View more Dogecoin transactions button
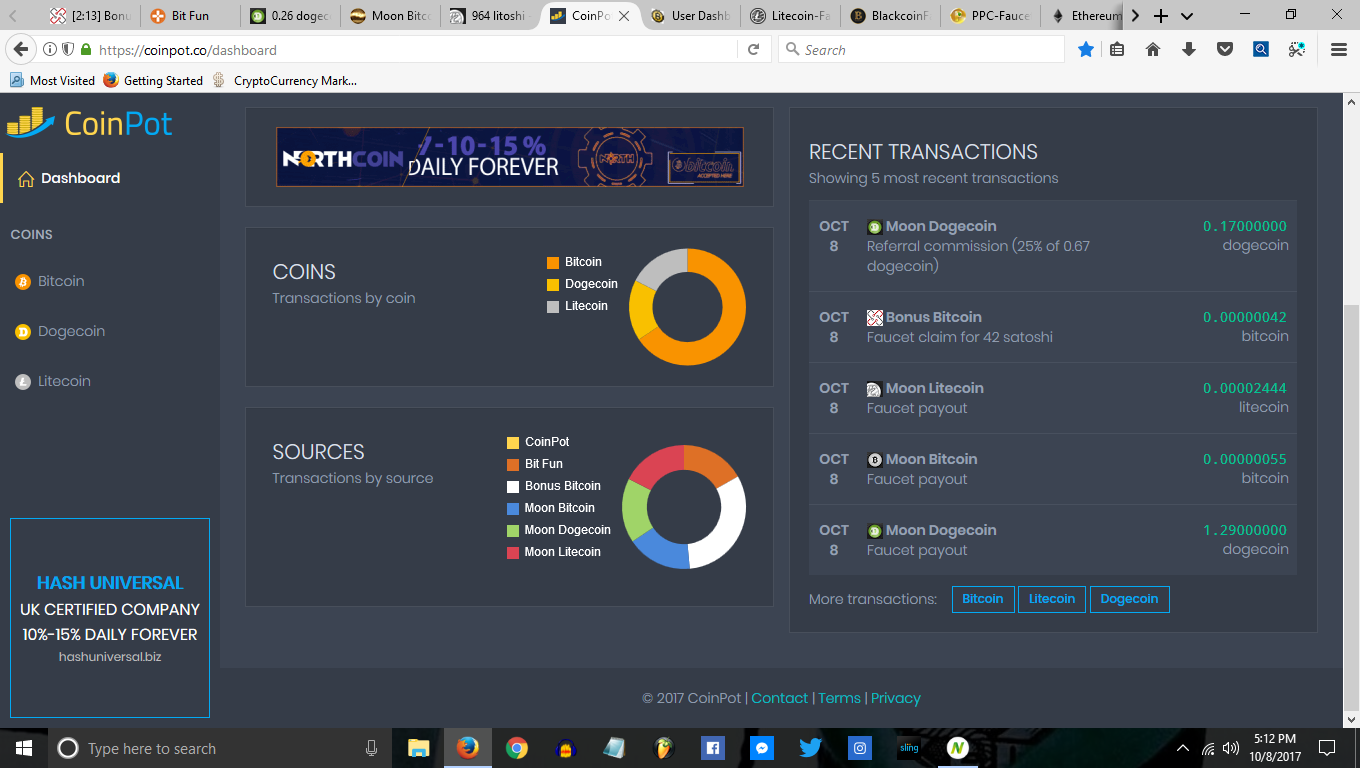This screenshot has width=1360, height=768. click(x=1129, y=599)
